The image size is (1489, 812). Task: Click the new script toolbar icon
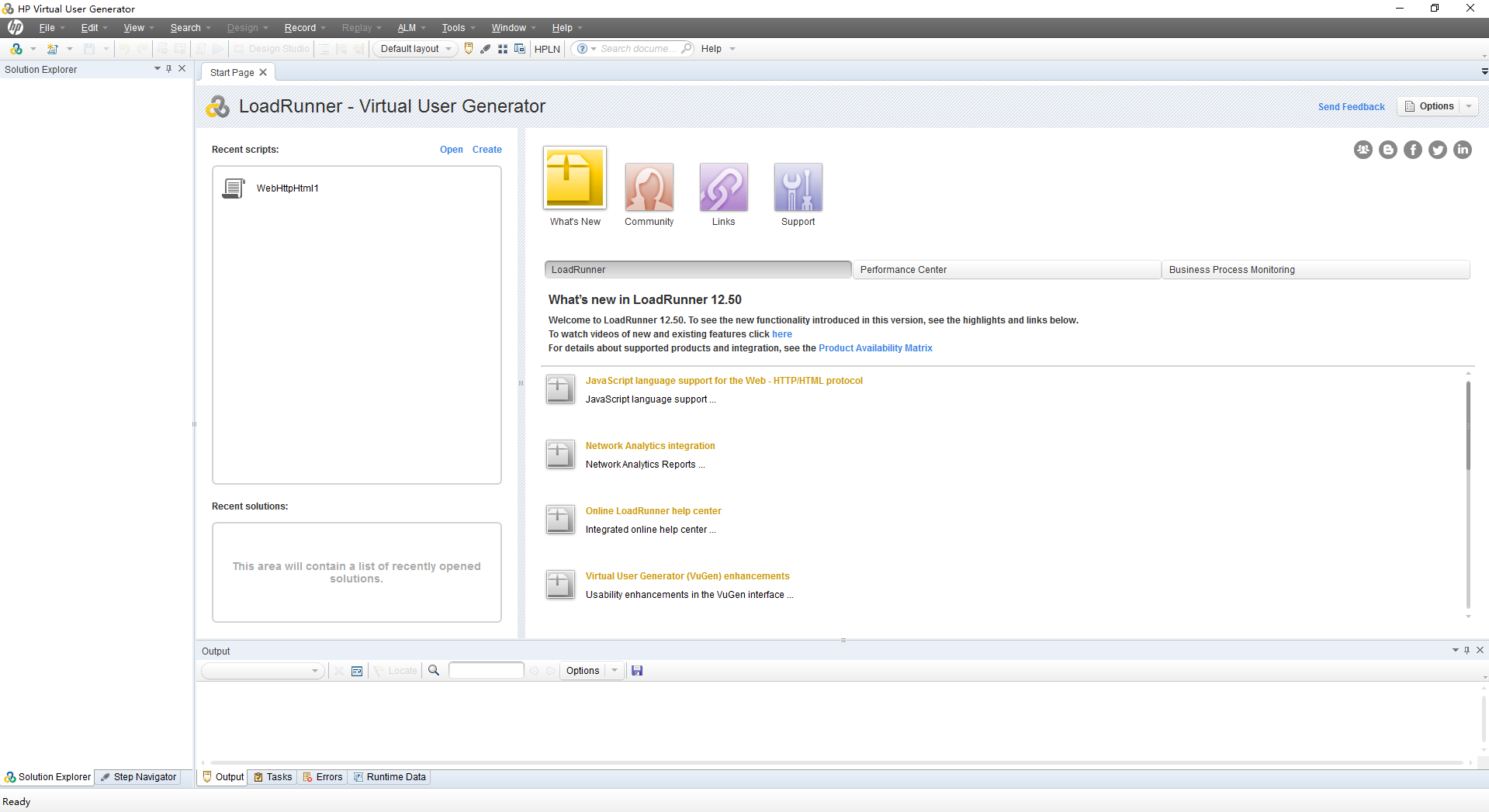coord(16,49)
